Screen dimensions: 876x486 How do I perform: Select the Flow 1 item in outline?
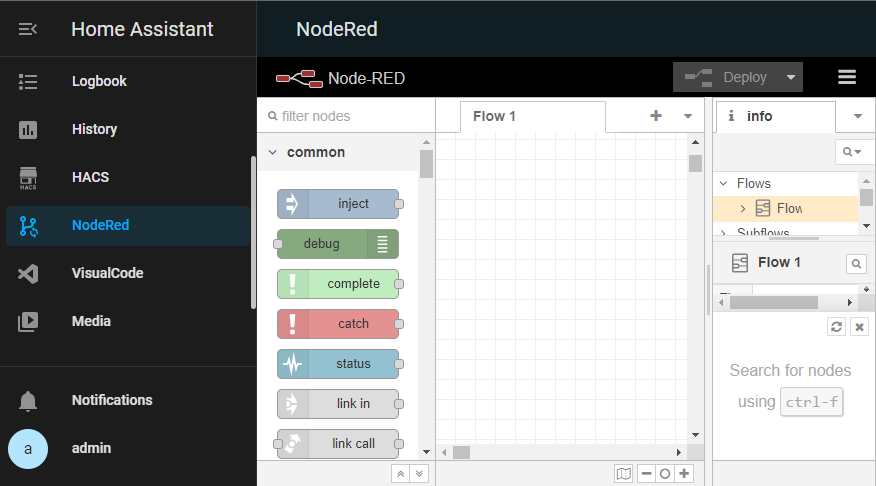tap(786, 208)
